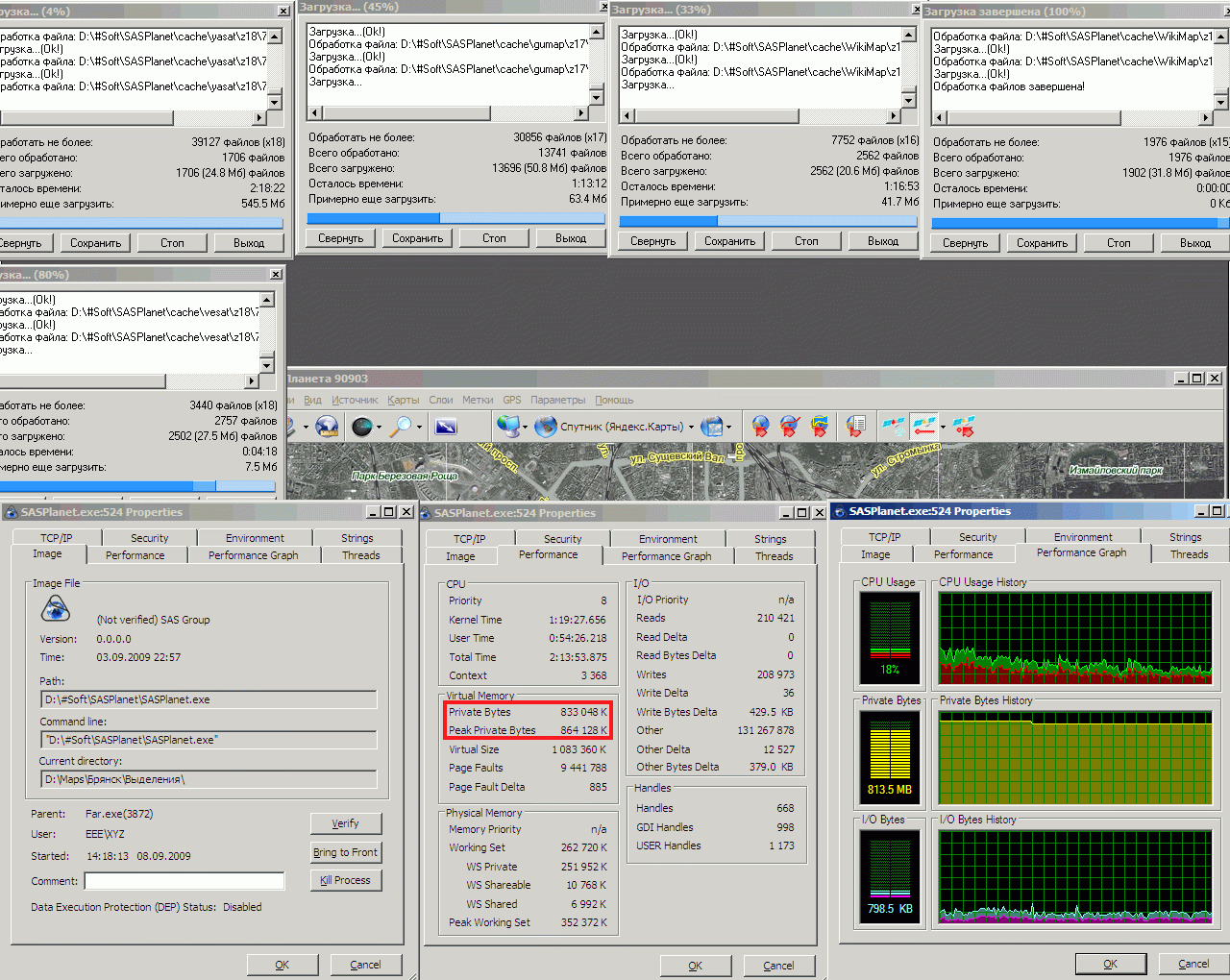
Task: Click the rightmost GPS satellite toolbar icon
Action: (964, 427)
